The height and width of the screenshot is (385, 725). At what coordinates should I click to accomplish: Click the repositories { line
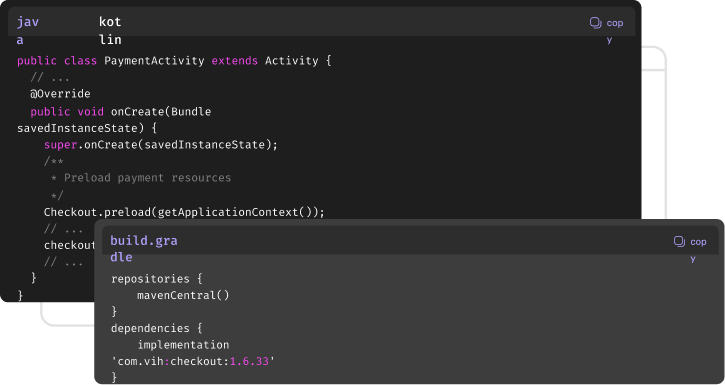coord(156,279)
